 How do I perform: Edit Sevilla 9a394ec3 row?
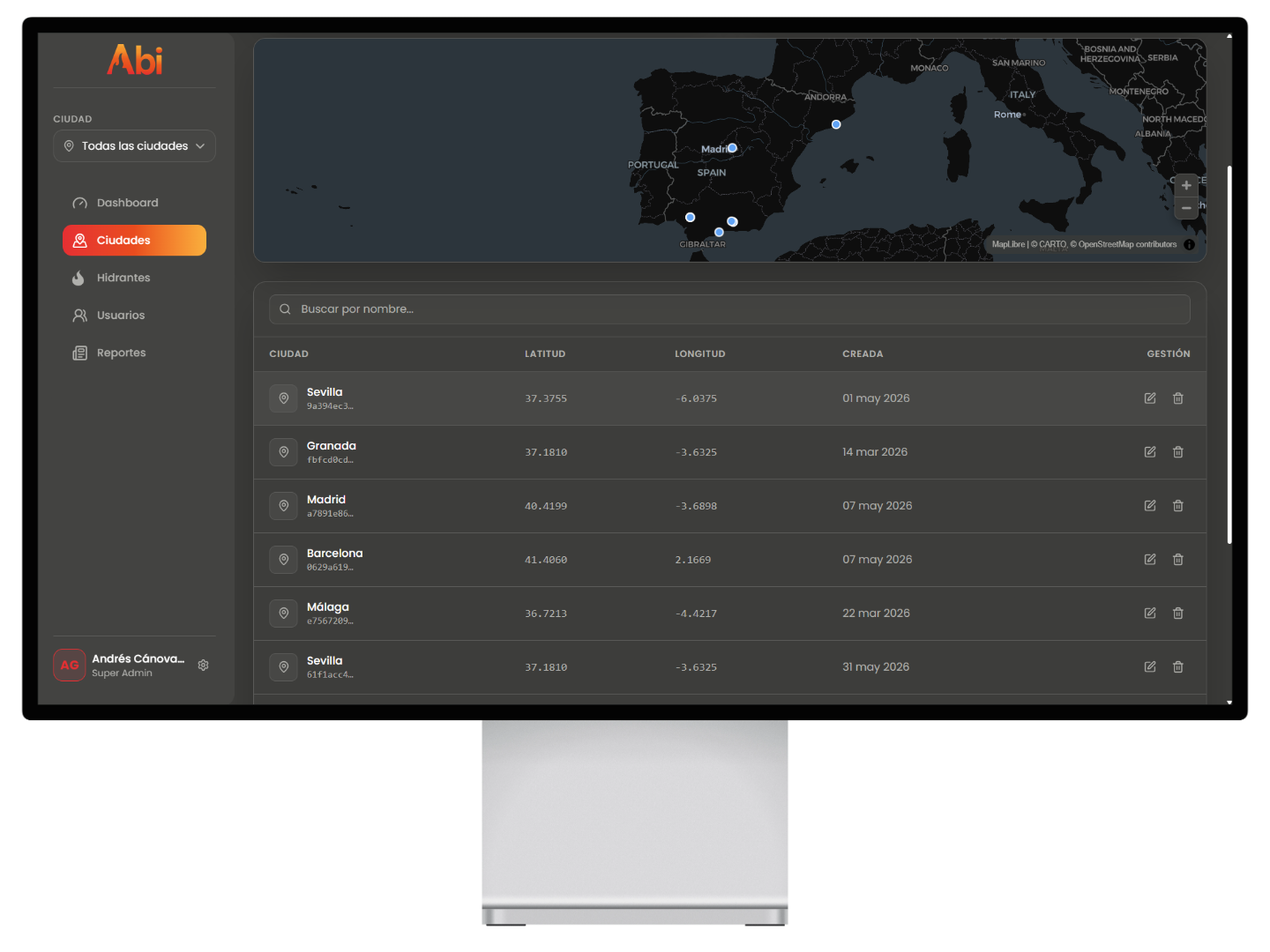1150,398
